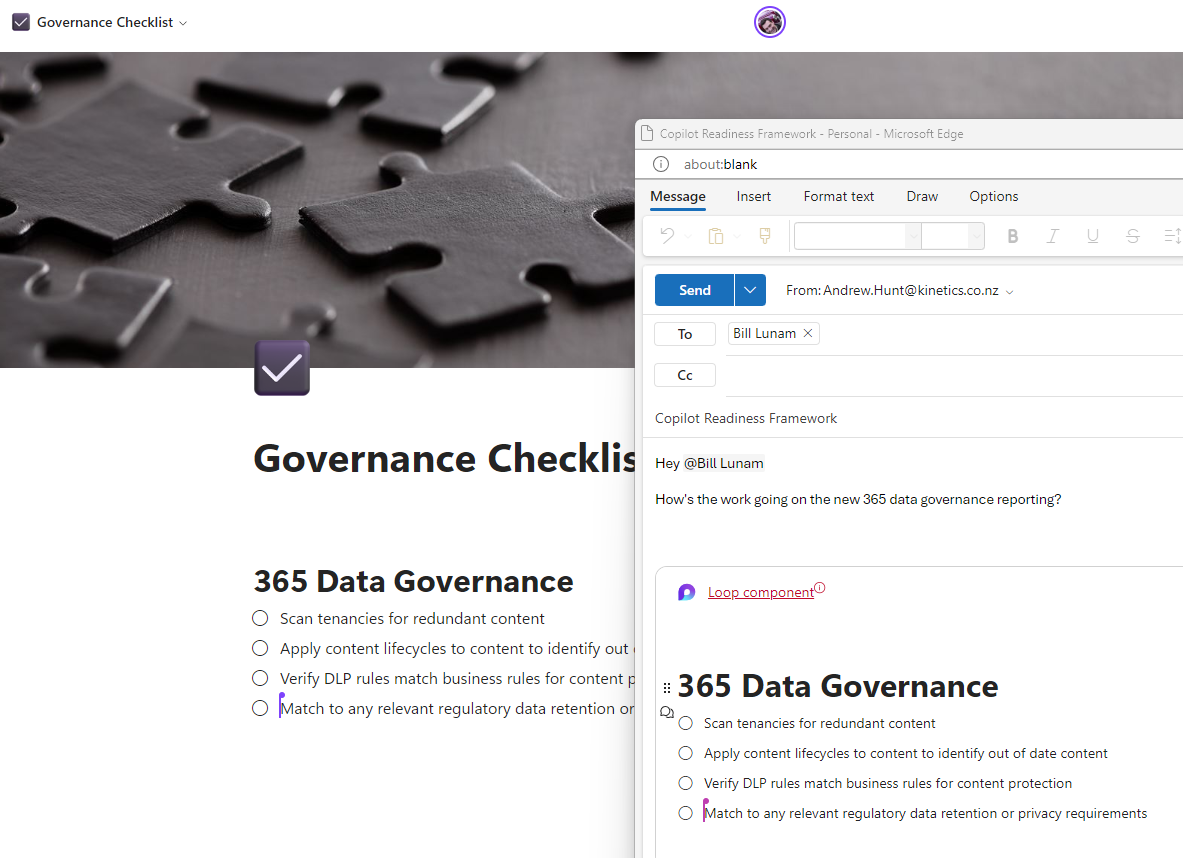Open the Loop component link
This screenshot has width=1183, height=858.
pyautogui.click(x=760, y=593)
